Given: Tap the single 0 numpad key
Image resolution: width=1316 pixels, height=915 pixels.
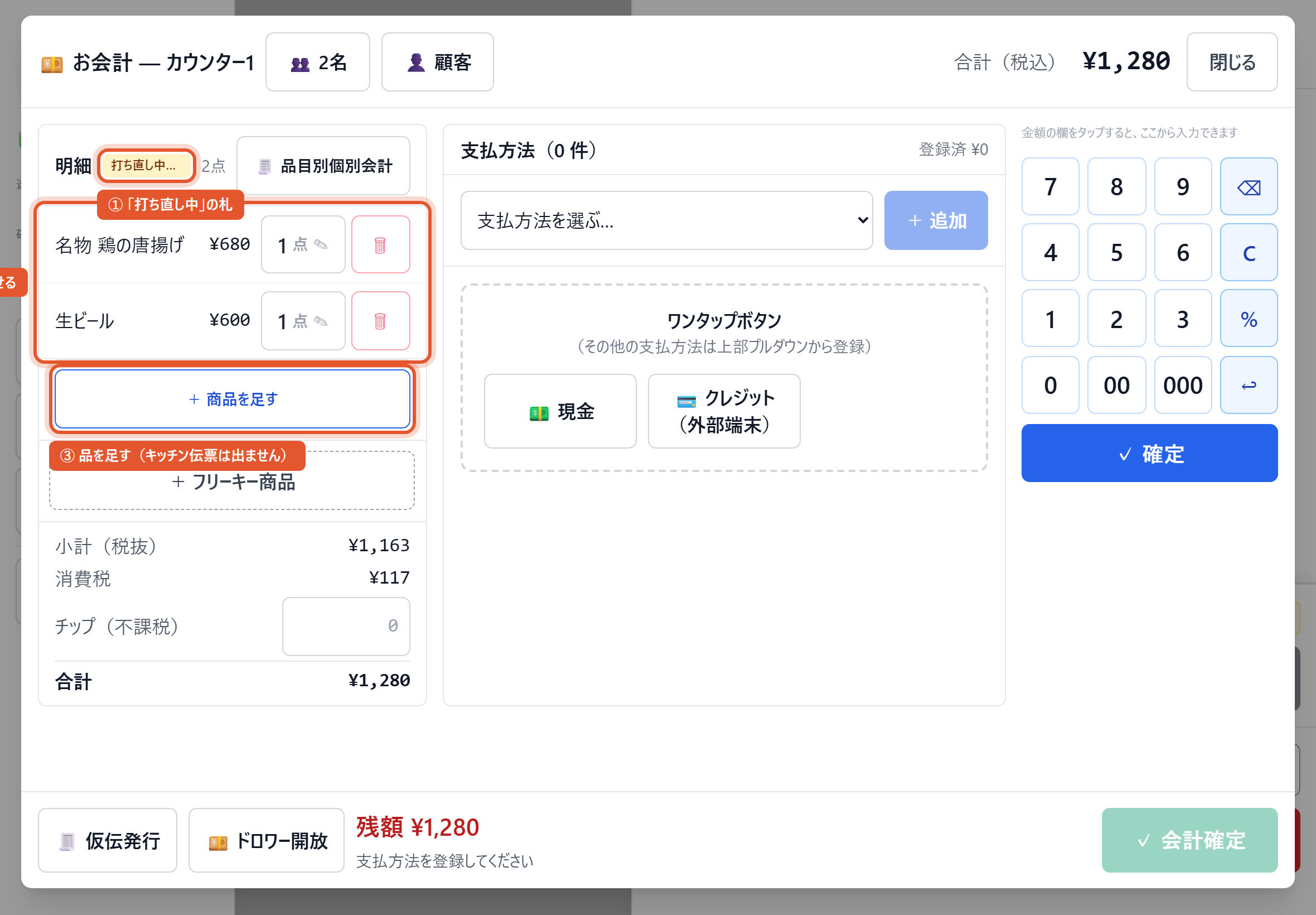Looking at the screenshot, I should (1050, 386).
